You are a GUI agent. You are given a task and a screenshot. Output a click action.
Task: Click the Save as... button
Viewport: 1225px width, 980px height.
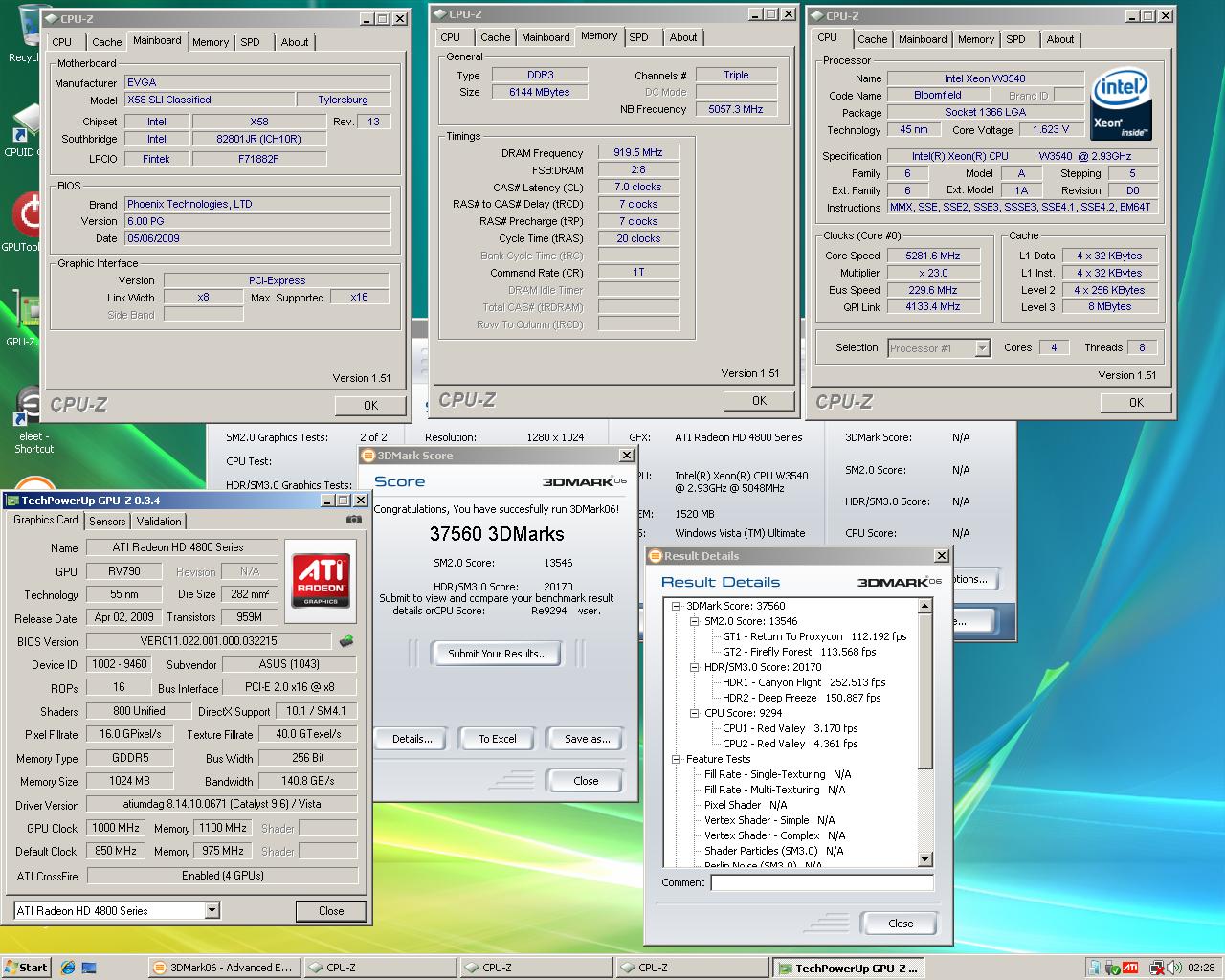pyautogui.click(x=587, y=739)
